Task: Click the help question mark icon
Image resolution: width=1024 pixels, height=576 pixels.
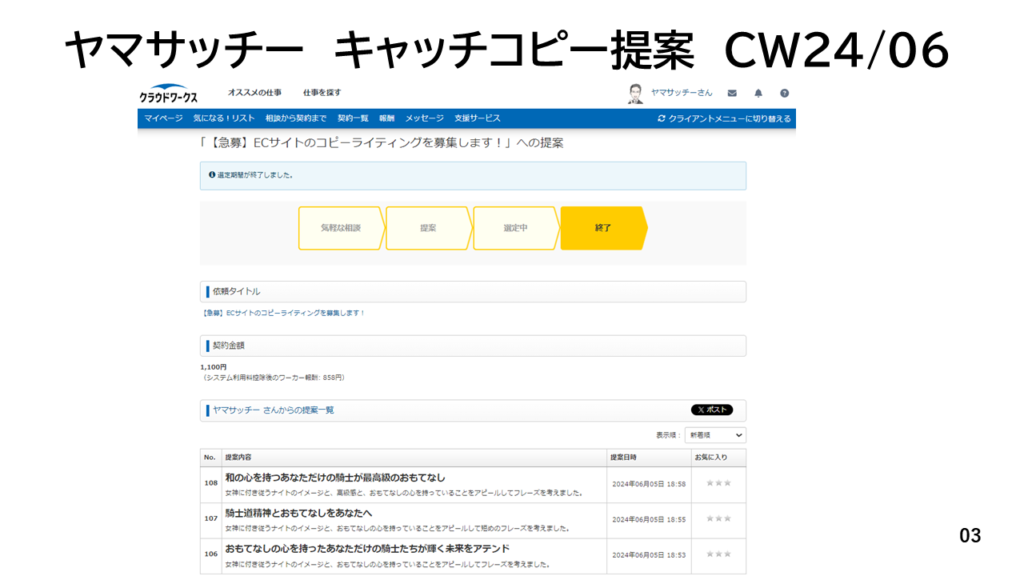Action: [784, 93]
